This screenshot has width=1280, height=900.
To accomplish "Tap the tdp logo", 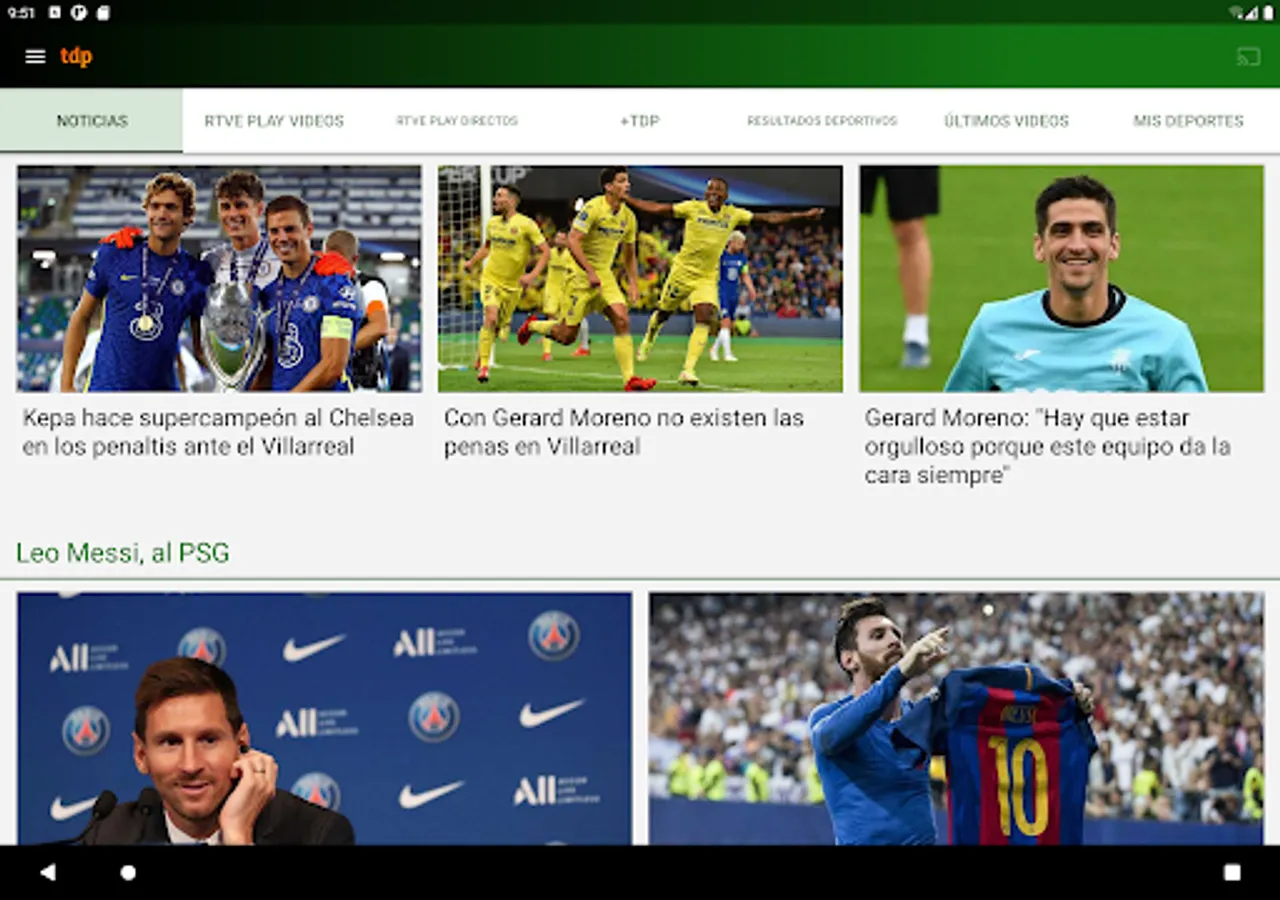I will pos(76,56).
